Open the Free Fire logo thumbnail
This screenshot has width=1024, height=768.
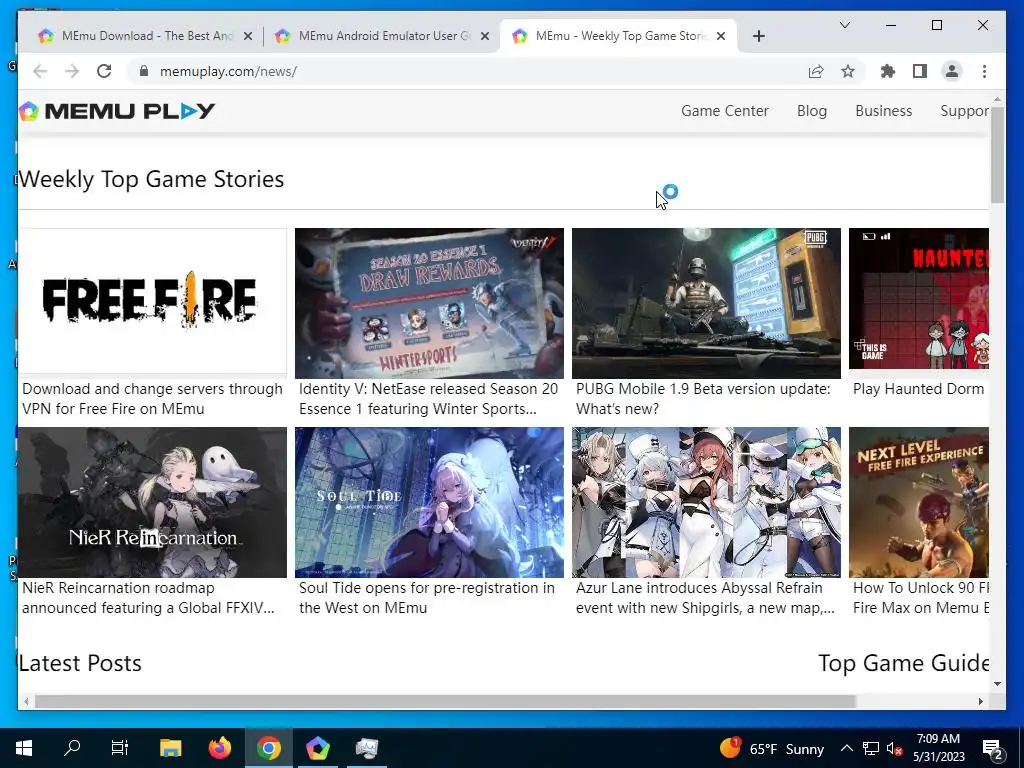coord(152,303)
